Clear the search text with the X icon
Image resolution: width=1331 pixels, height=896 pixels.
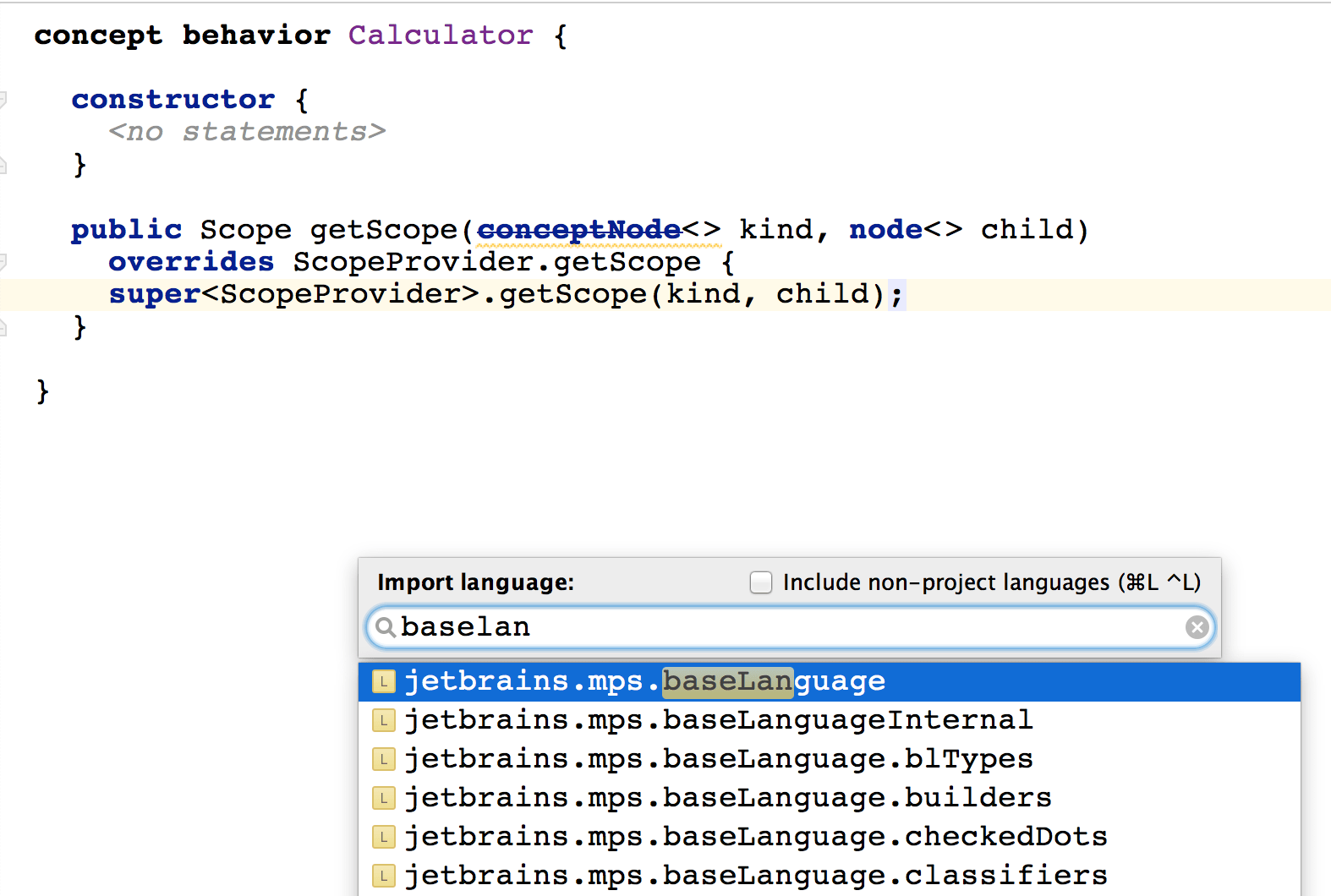point(1197,627)
